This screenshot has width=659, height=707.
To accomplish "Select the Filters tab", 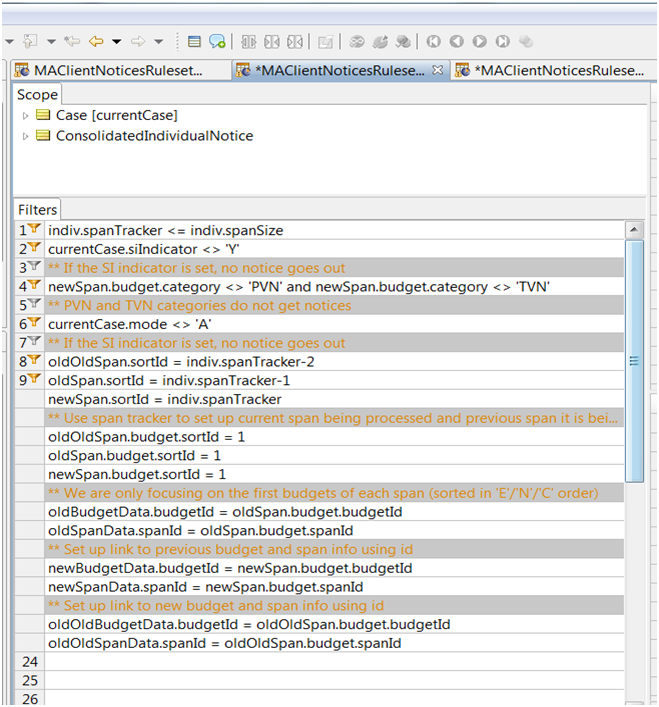I will click(37, 210).
